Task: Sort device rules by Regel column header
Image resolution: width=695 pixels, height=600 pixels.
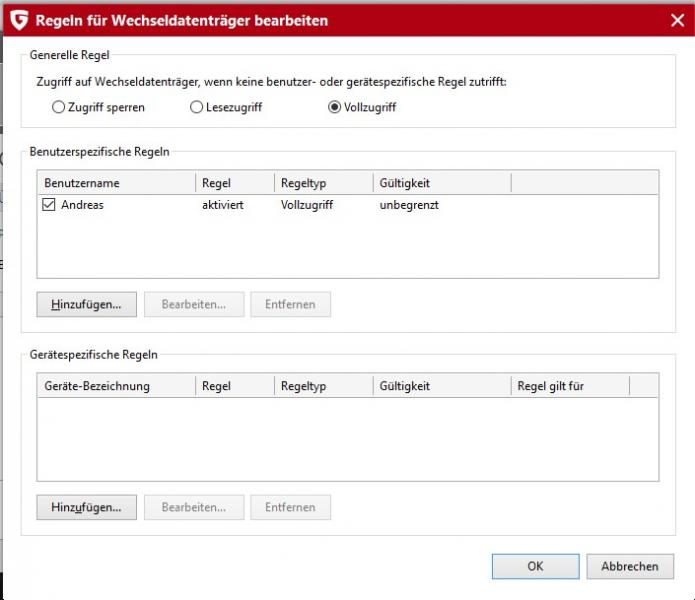Action: tap(235, 386)
